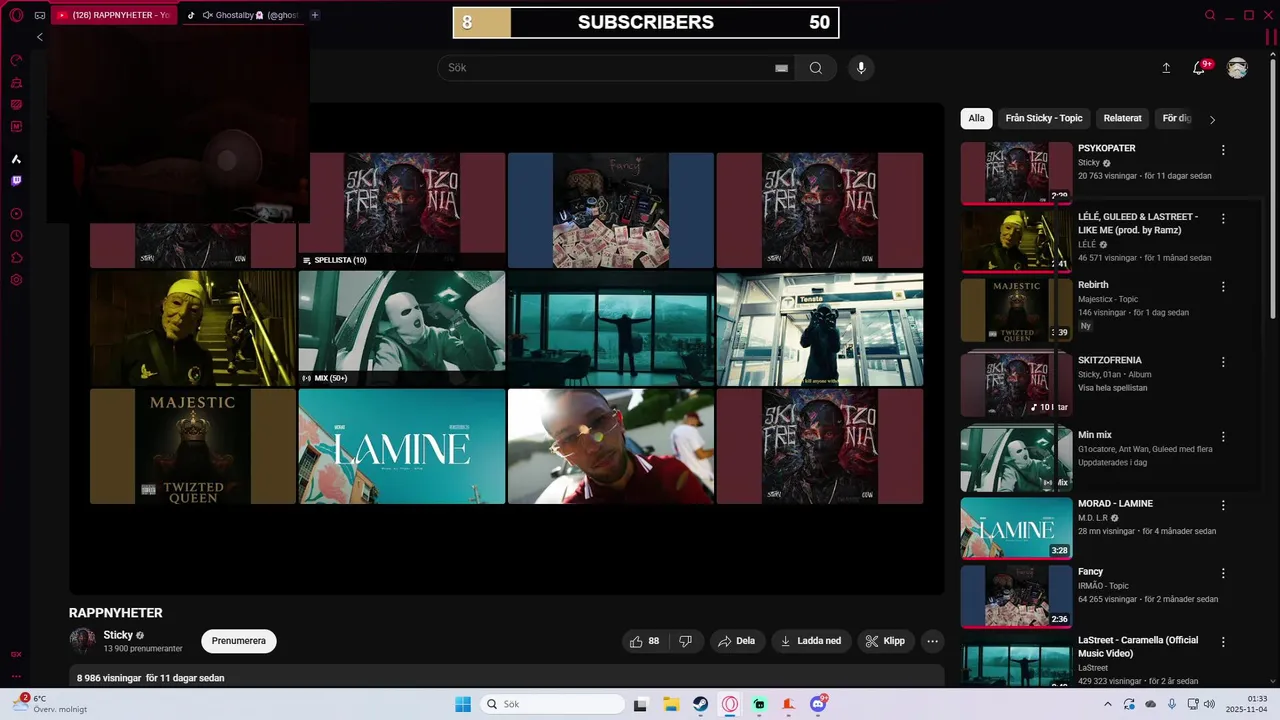Screen dimensions: 1280x720
Task: Open Aria AI icon in sidebar
Action: click(16, 159)
